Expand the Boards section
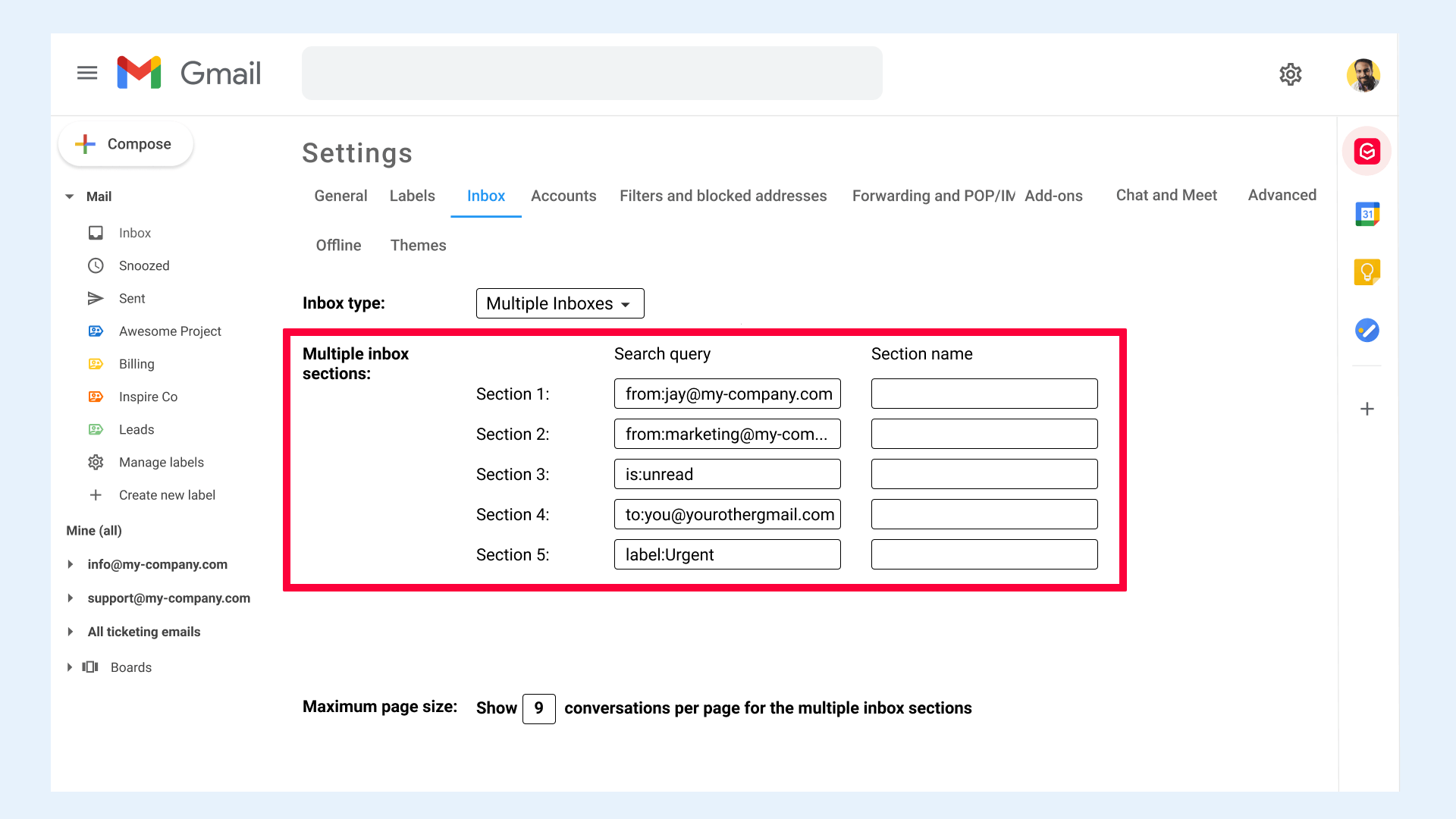This screenshot has width=1456, height=819. click(70, 667)
